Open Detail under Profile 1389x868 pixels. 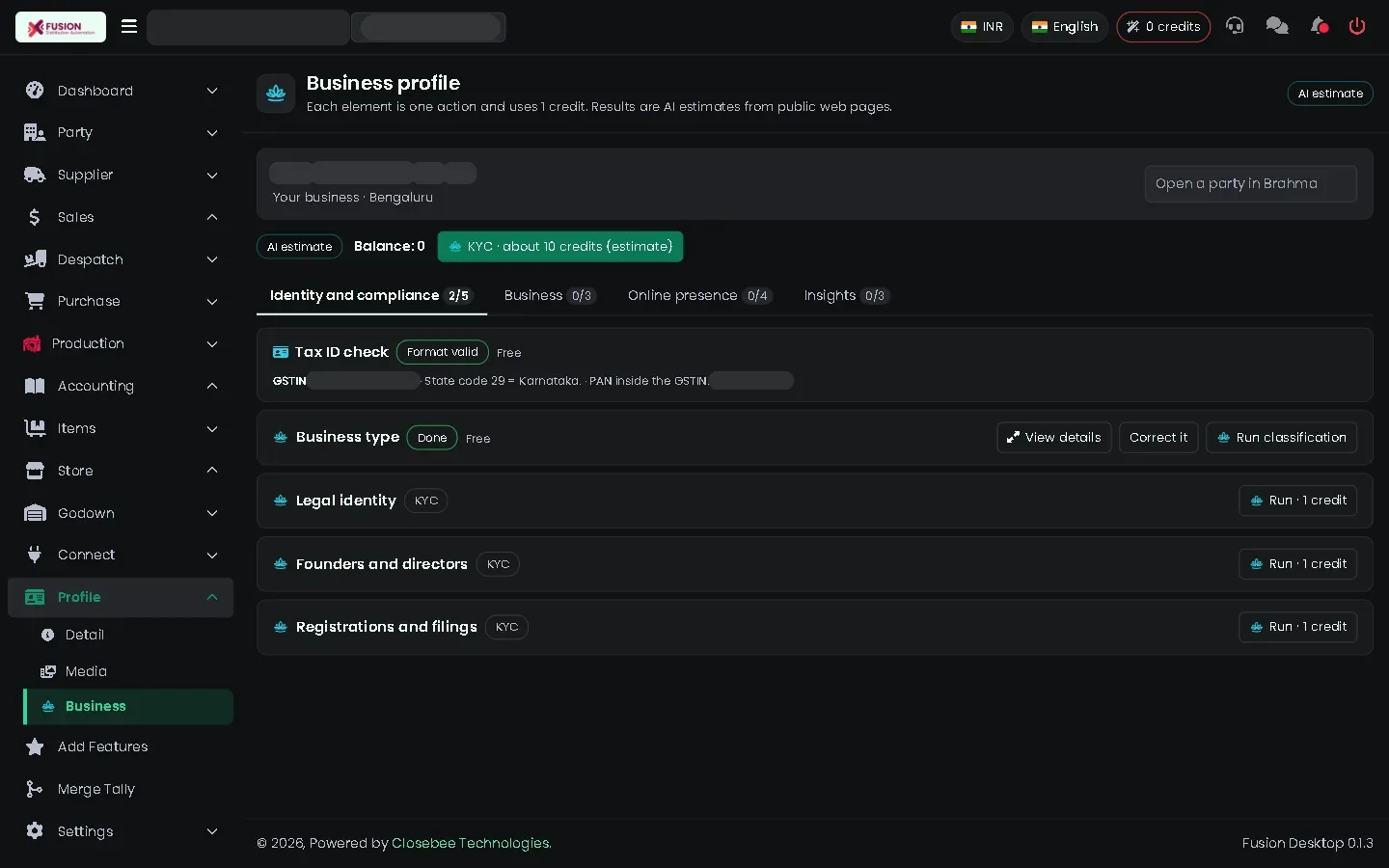click(x=85, y=635)
